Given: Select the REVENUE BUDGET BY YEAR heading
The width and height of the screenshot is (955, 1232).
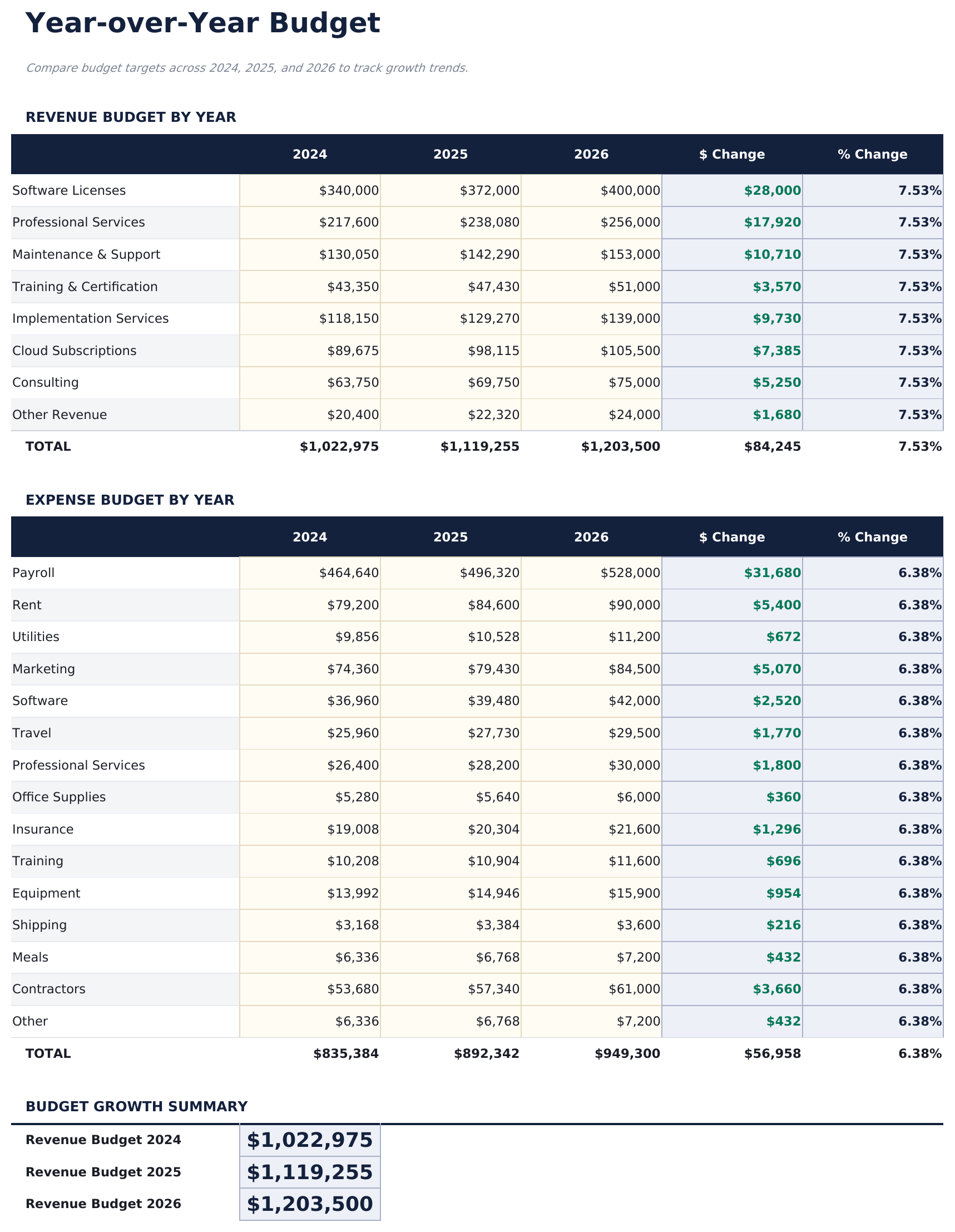Looking at the screenshot, I should tap(132, 117).
